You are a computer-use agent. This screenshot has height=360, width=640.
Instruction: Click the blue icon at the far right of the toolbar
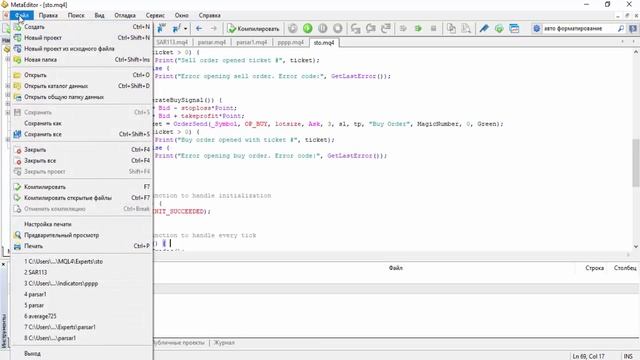(633, 29)
